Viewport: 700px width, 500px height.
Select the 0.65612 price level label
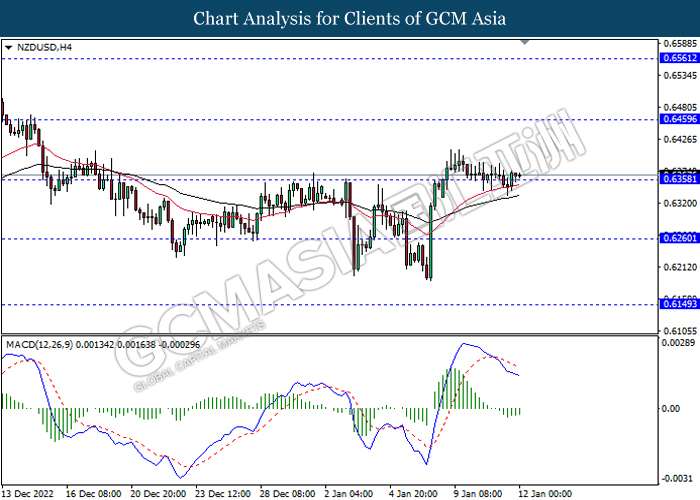point(680,58)
